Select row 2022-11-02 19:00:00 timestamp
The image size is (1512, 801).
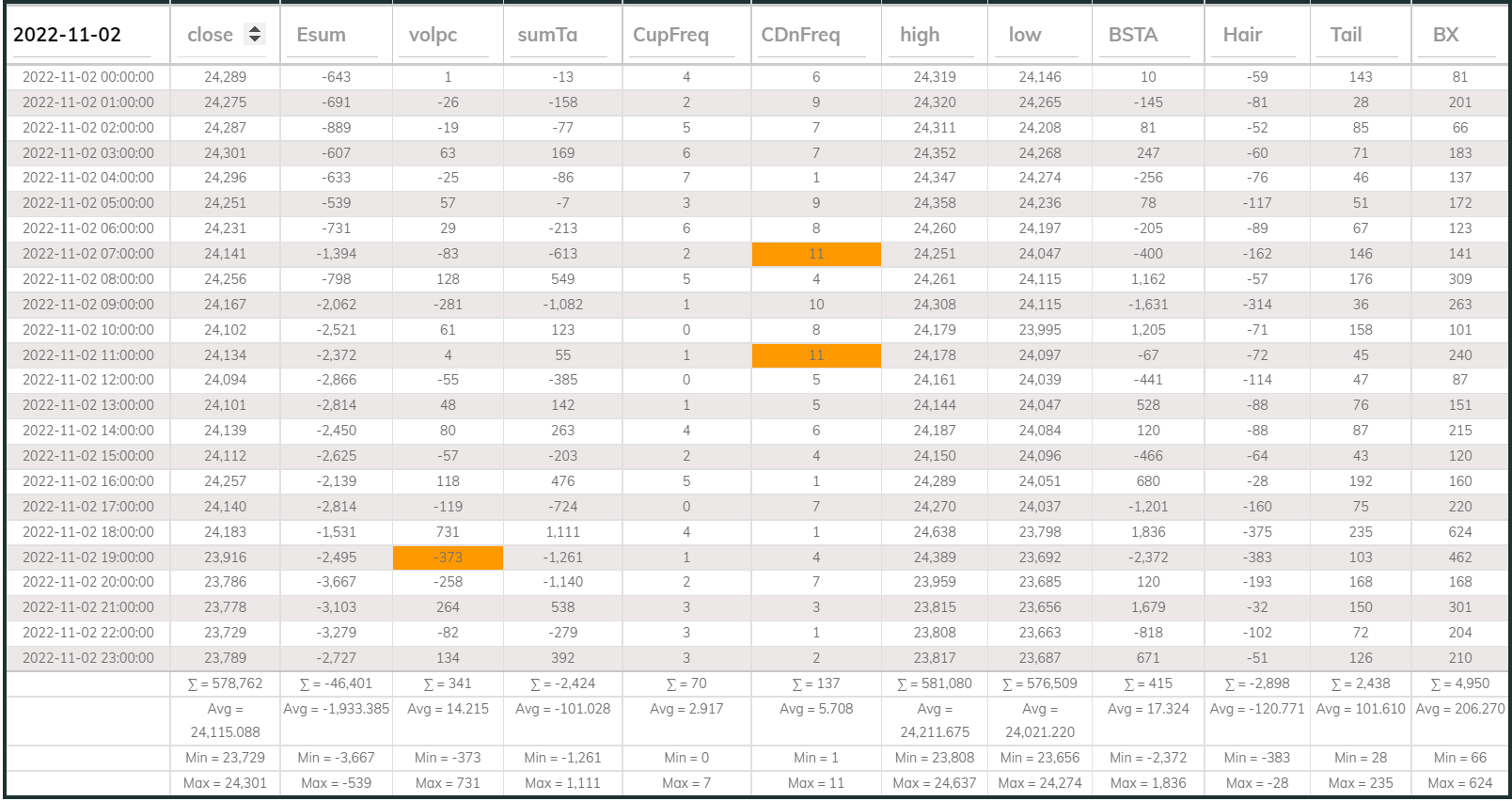(x=88, y=558)
